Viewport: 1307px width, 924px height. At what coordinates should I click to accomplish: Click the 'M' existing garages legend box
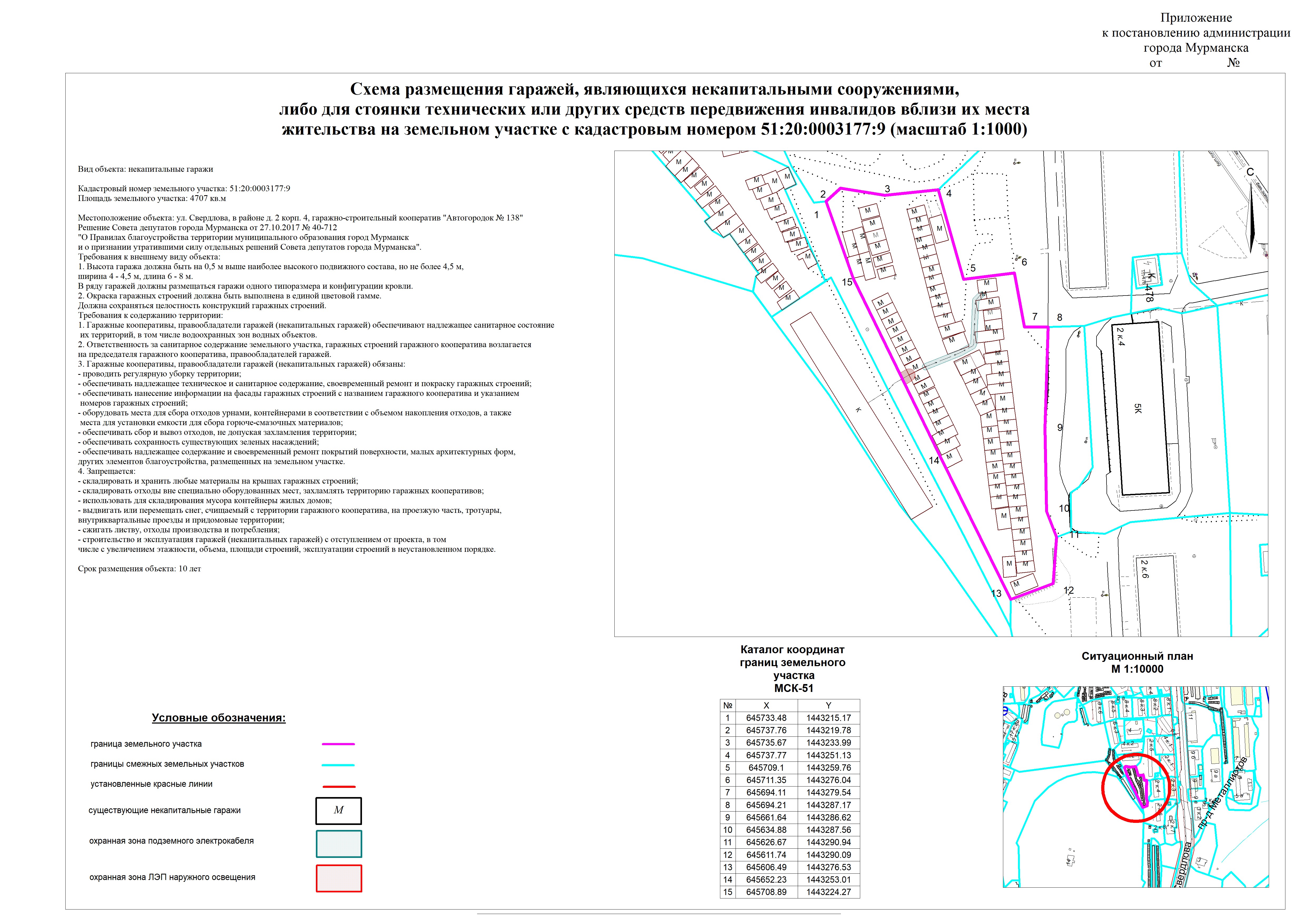[339, 810]
